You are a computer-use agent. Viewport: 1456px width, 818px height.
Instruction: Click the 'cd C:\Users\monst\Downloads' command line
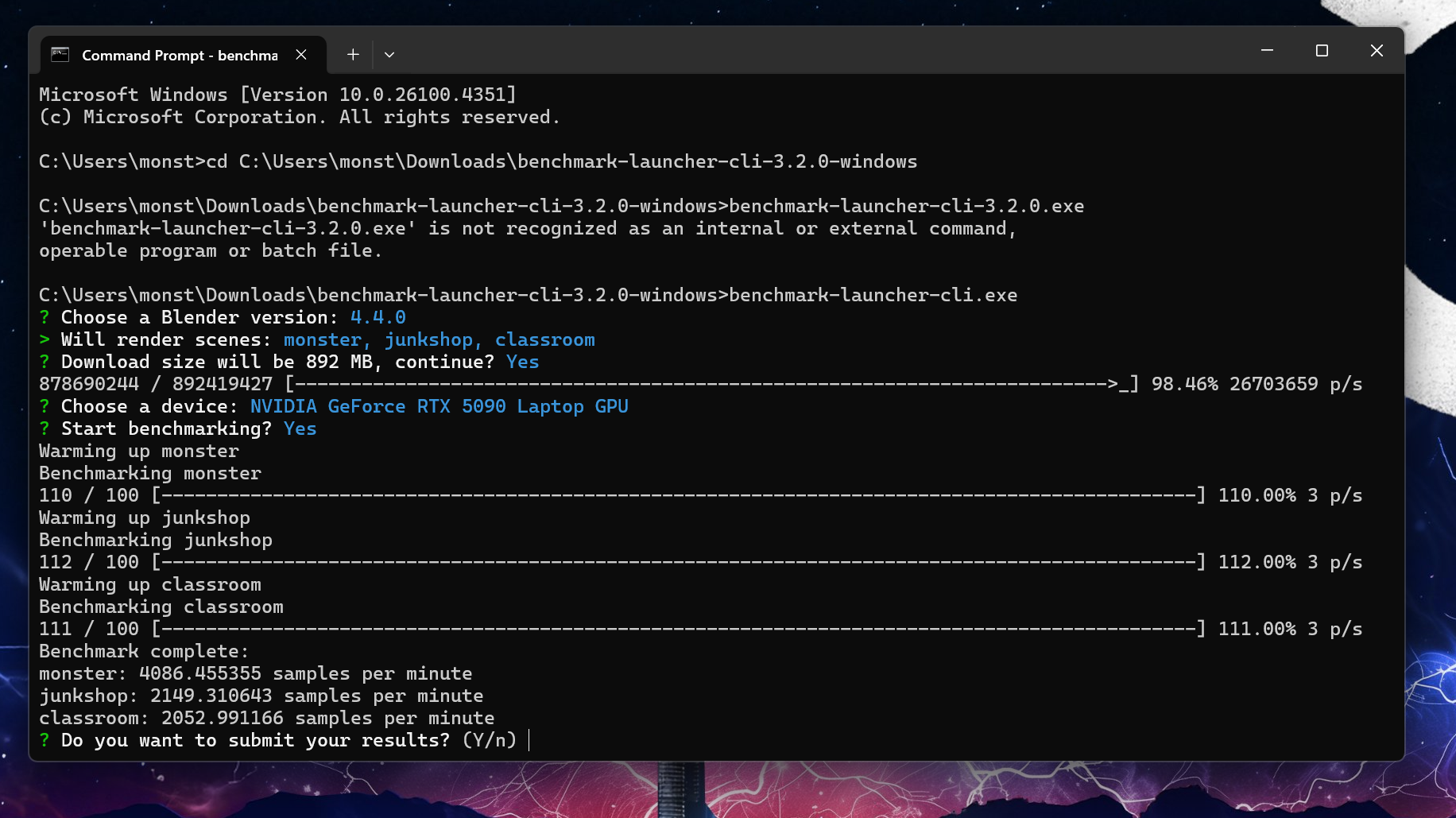click(x=478, y=161)
